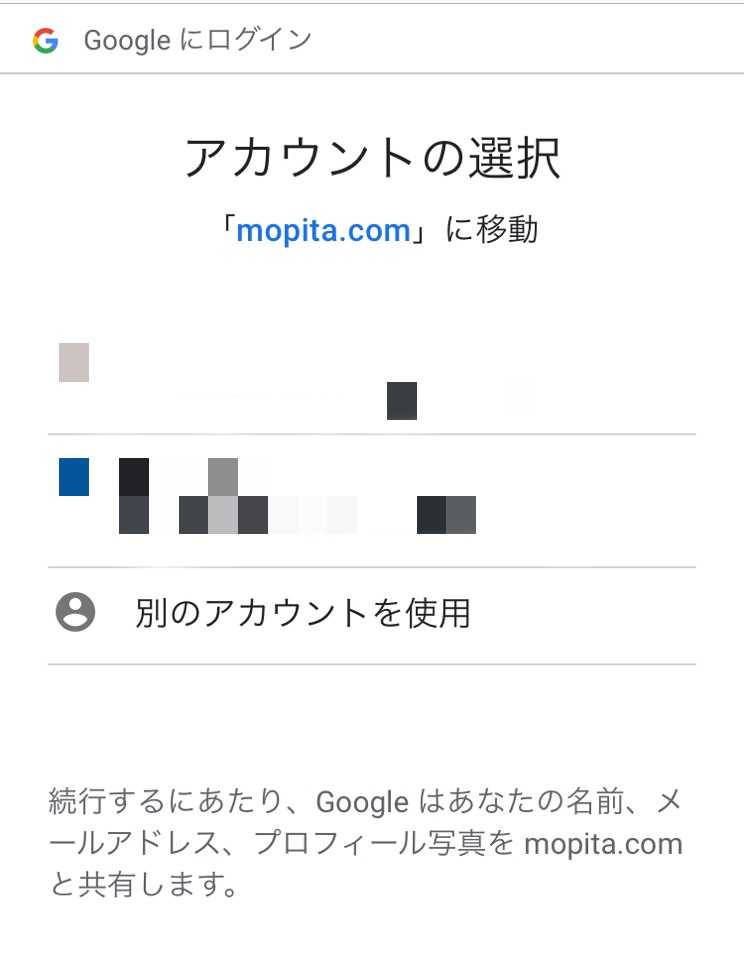Click the sharing disclosure paragraph text

coord(366,843)
